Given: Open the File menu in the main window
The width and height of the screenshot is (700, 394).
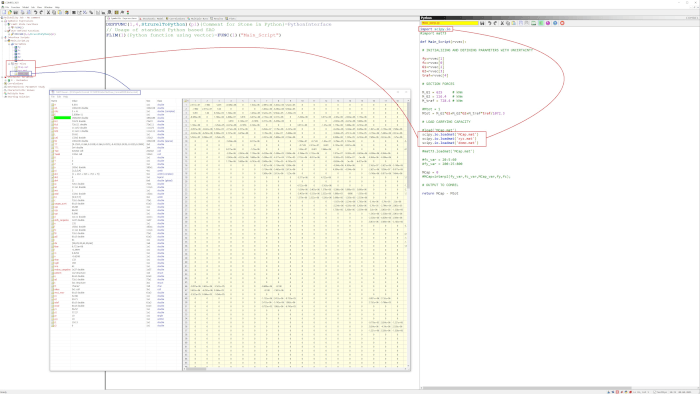Looking at the screenshot, I should click(7, 7).
